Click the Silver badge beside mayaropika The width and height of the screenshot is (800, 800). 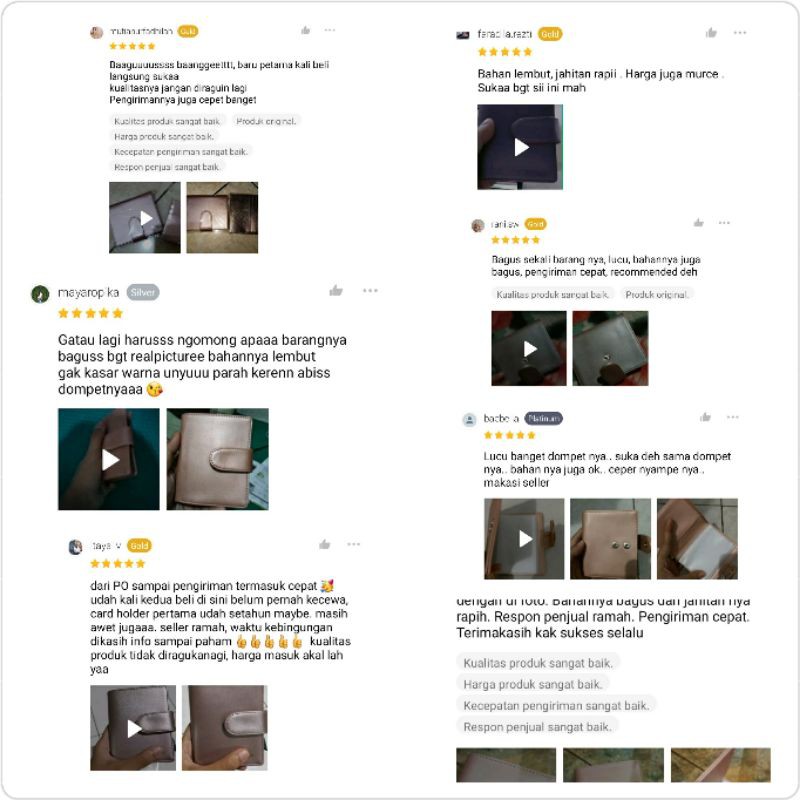(x=143, y=292)
